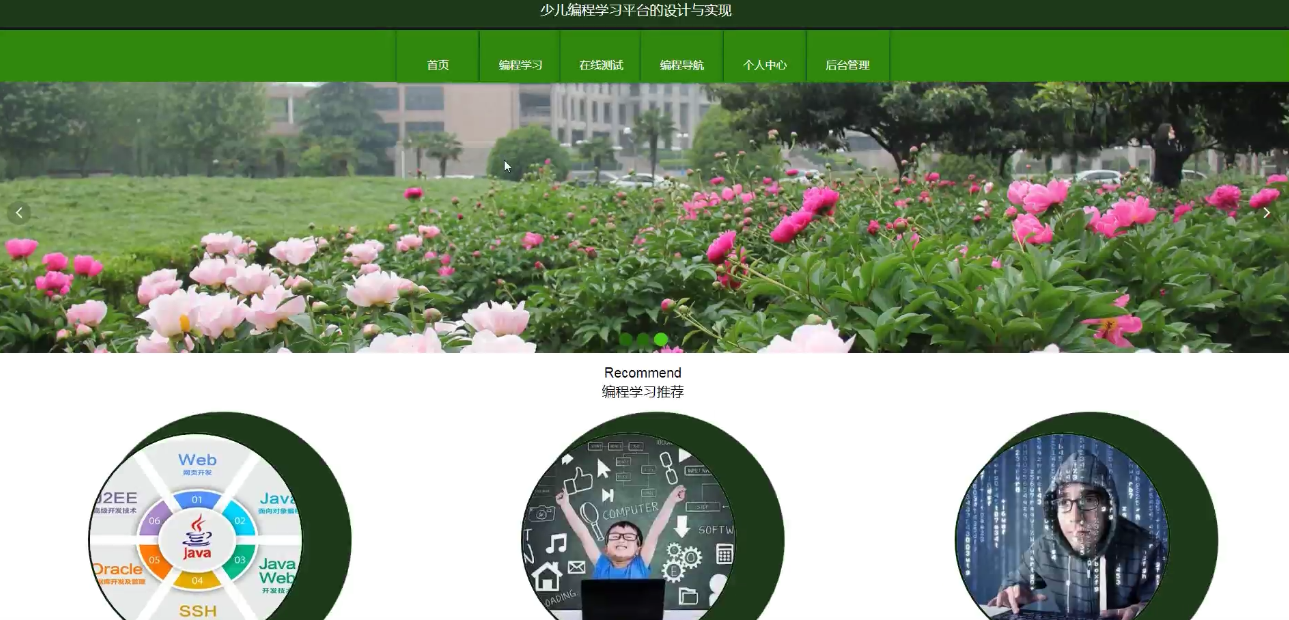Select 编程导航 in the navigation bar
This screenshot has width=1289, height=620.
(682, 65)
